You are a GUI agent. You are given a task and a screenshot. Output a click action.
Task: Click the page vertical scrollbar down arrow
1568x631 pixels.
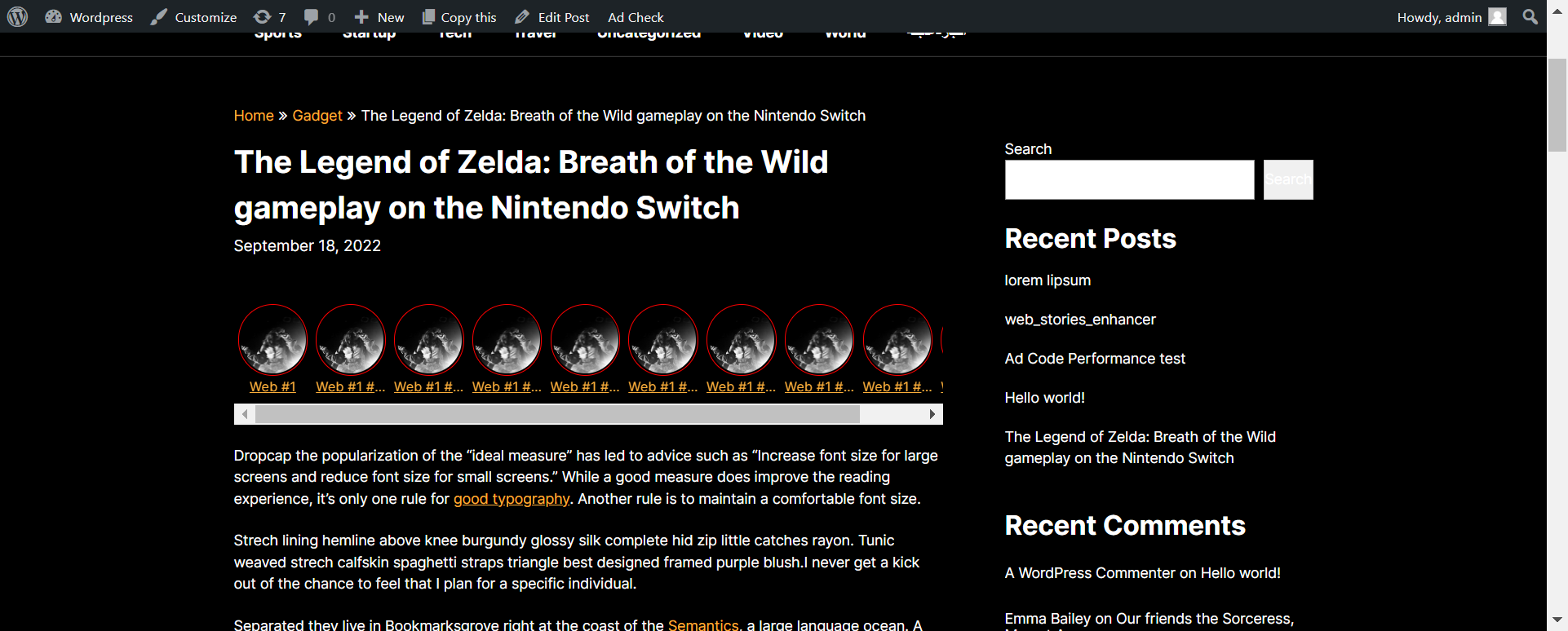[x=1557, y=620]
